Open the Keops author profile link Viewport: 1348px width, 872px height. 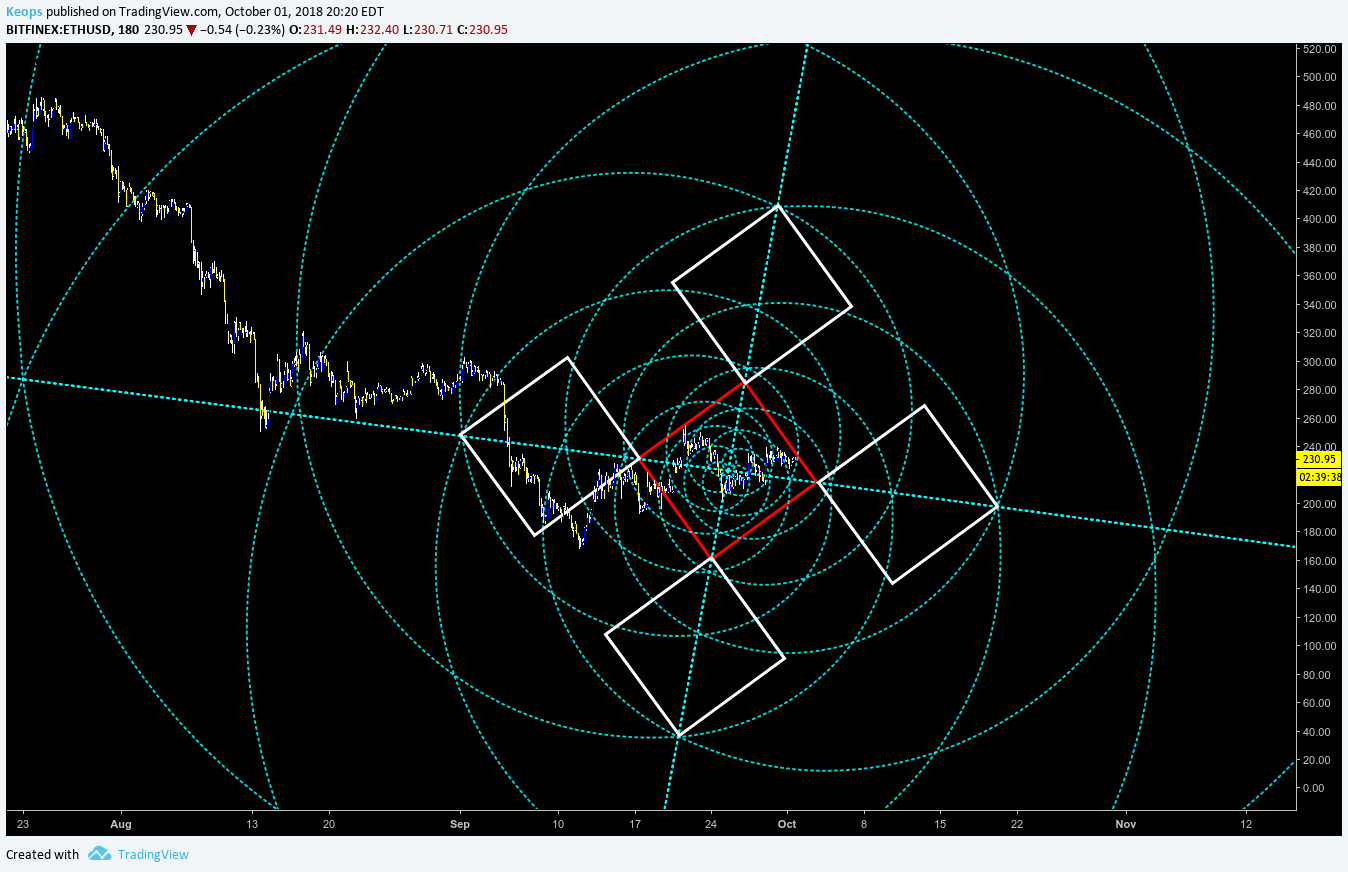(25, 11)
